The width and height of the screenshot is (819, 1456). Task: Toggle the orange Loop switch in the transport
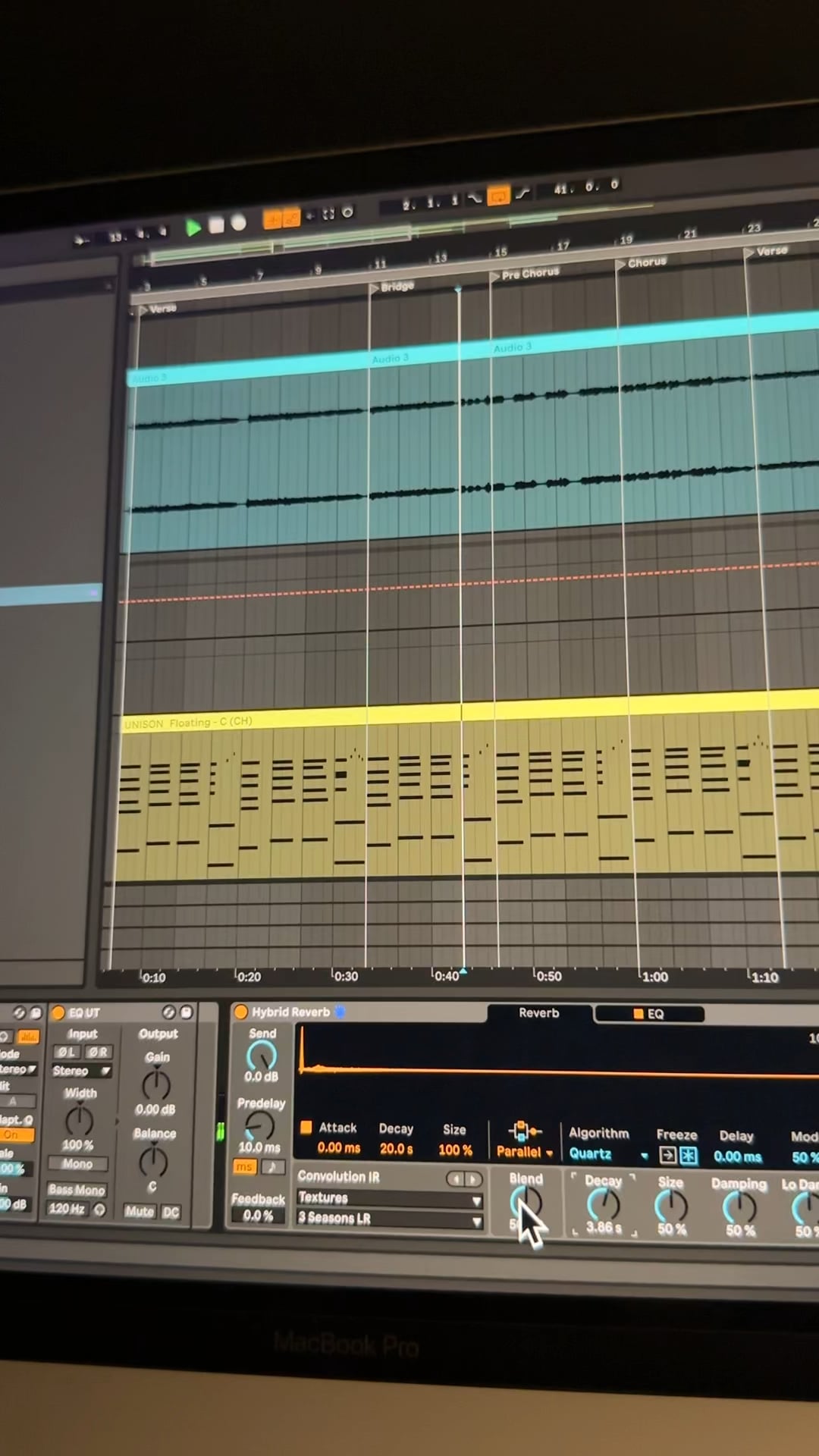point(498,196)
